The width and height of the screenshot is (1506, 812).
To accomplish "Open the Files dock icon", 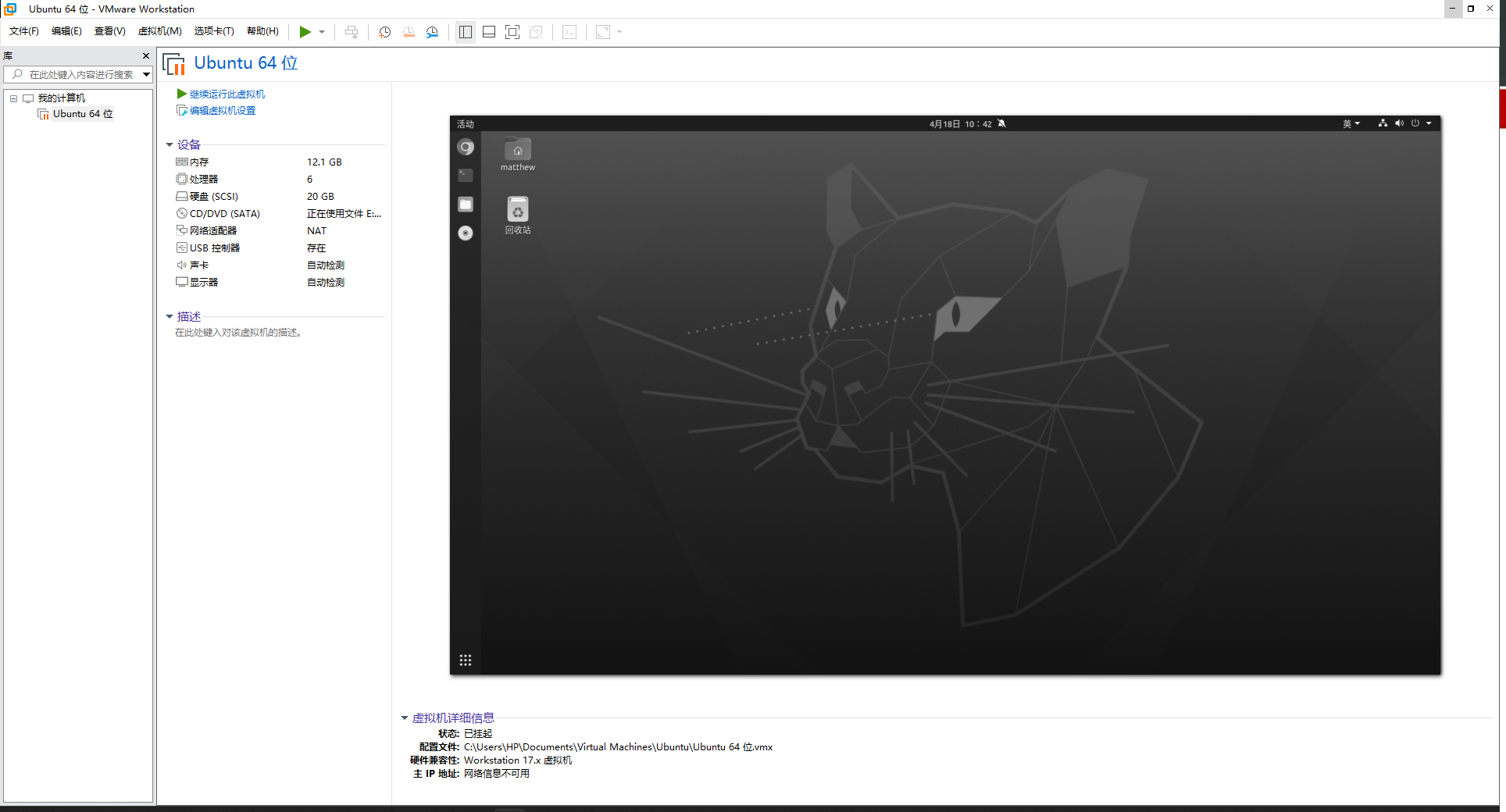I will 466,205.
